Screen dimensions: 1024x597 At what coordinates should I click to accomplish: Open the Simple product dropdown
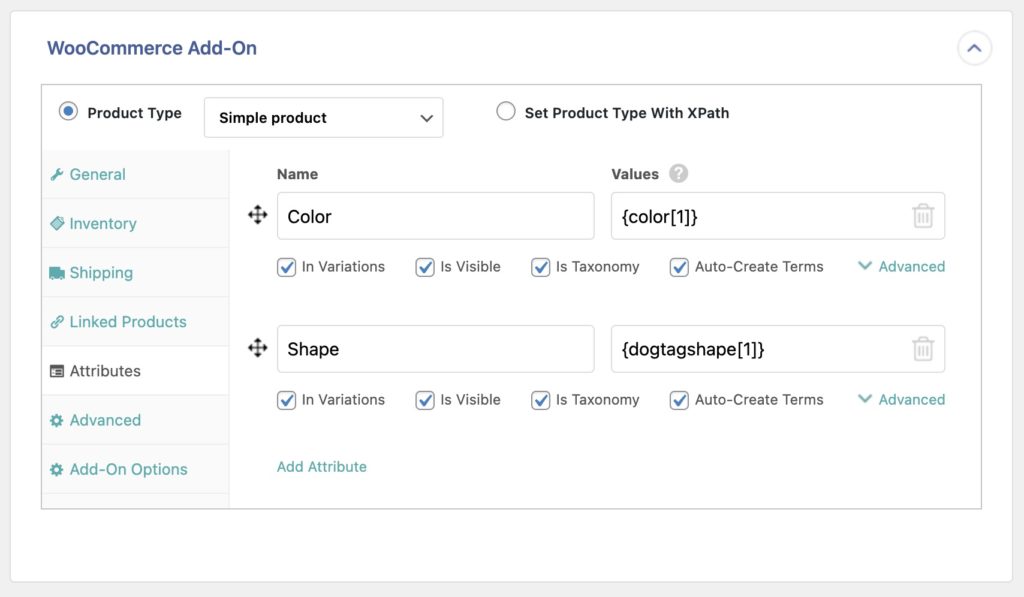(323, 117)
